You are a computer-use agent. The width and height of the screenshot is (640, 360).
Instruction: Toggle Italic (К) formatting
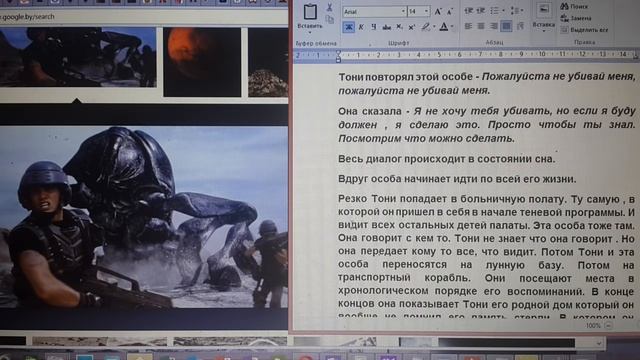click(361, 27)
